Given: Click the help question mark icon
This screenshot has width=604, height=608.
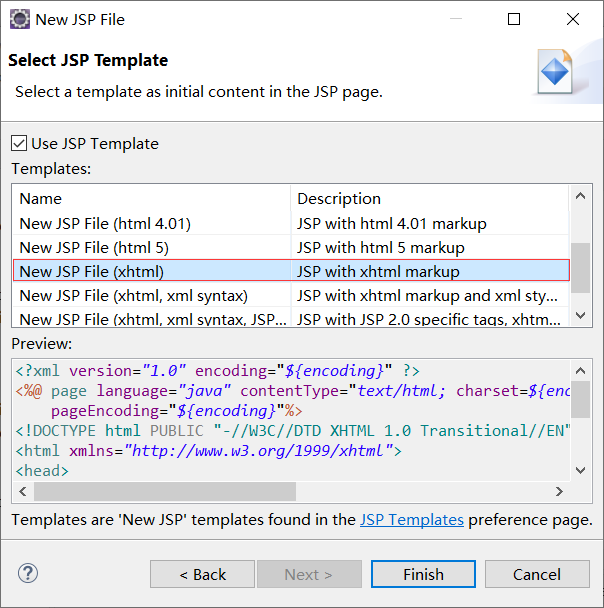Looking at the screenshot, I should coord(28,574).
